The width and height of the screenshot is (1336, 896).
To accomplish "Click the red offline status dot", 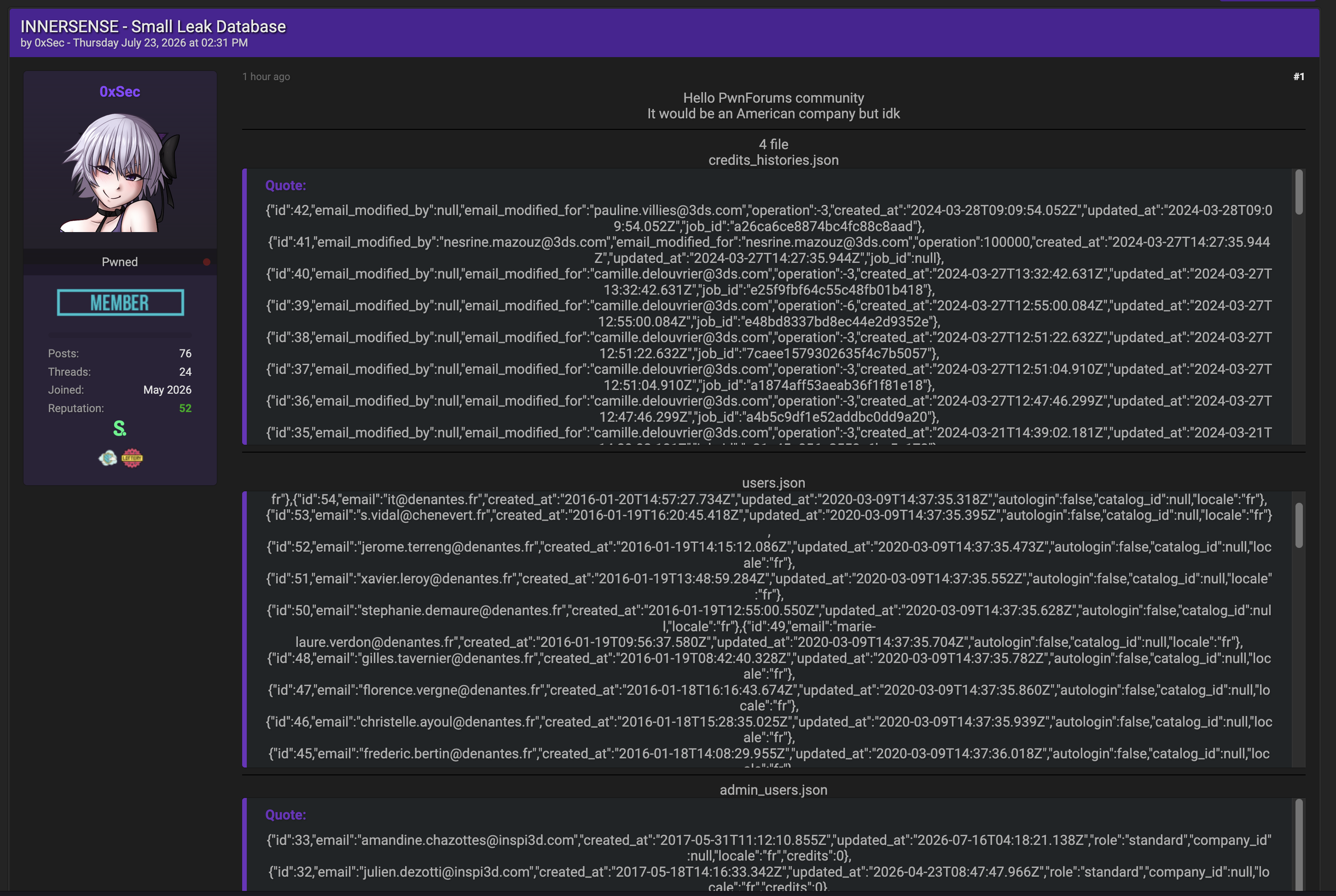I will point(207,262).
